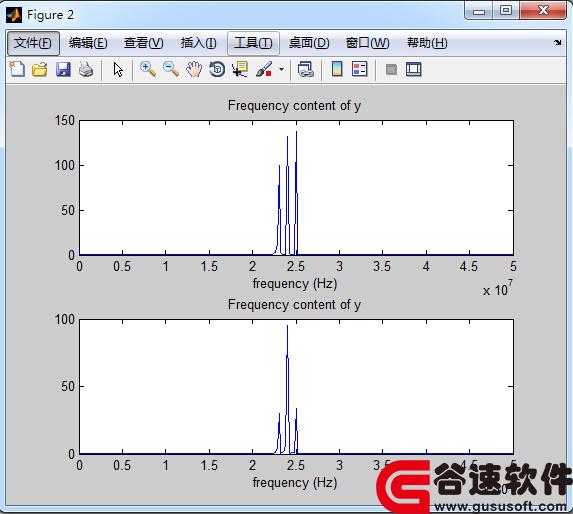The height and width of the screenshot is (514, 573).
Task: Select the Brush data tool
Action: 264,69
